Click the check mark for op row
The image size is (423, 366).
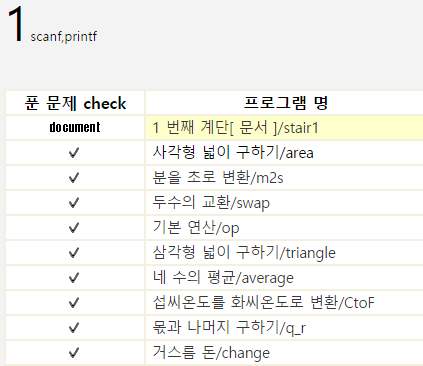tap(74, 228)
